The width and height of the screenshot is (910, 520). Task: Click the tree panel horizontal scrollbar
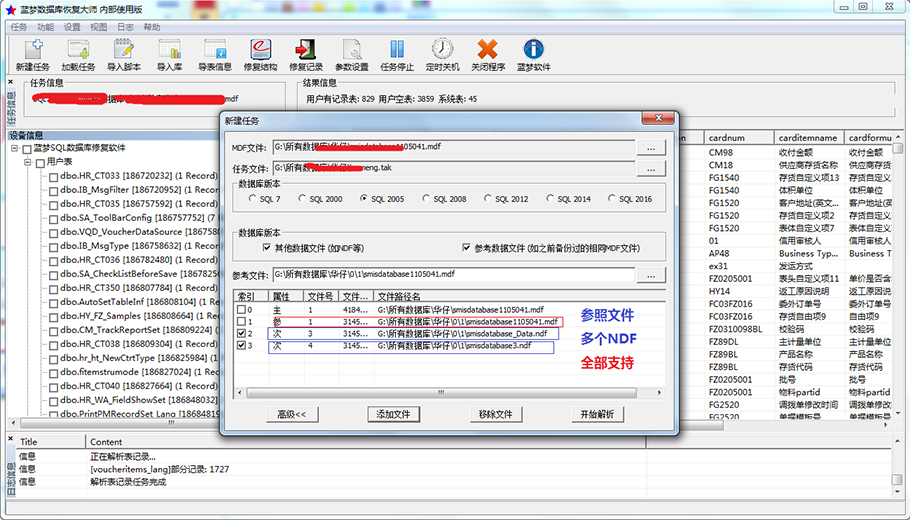171,422
